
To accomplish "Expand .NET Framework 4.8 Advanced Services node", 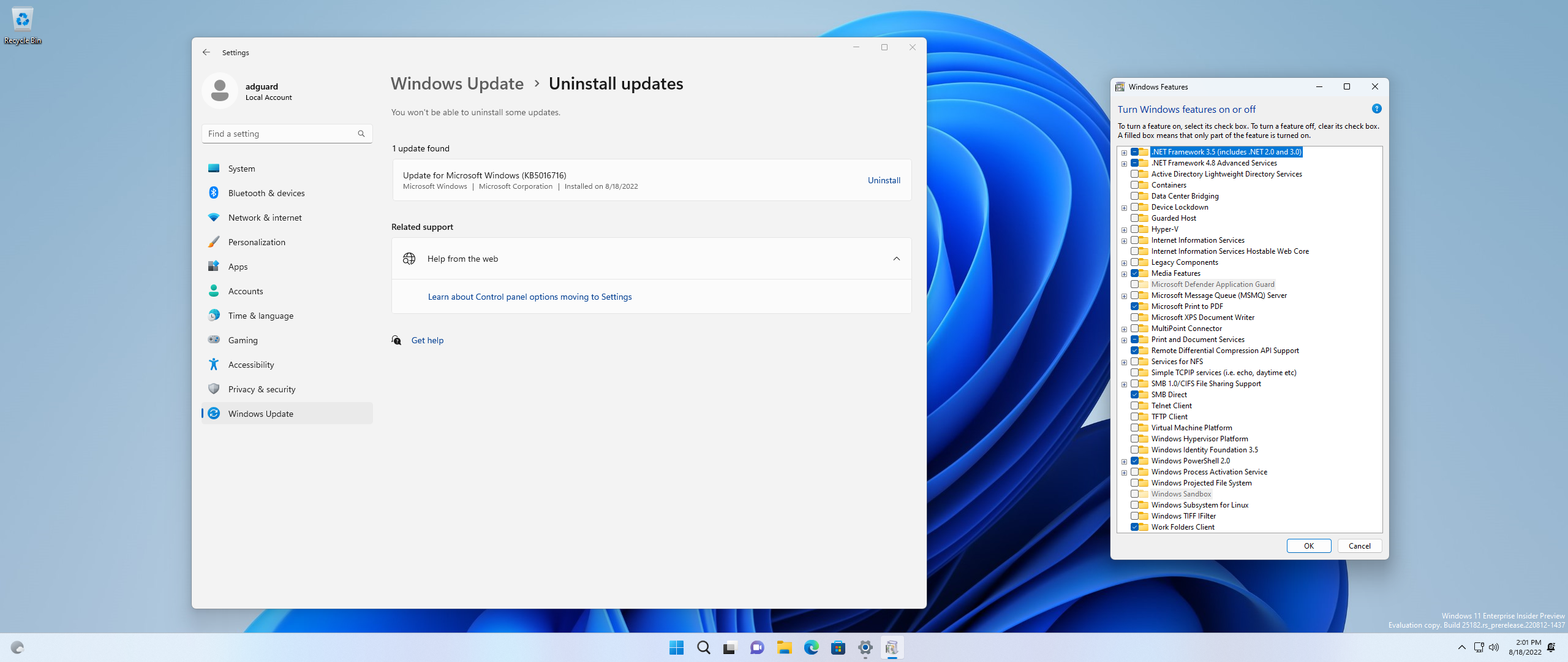I will (x=1124, y=164).
